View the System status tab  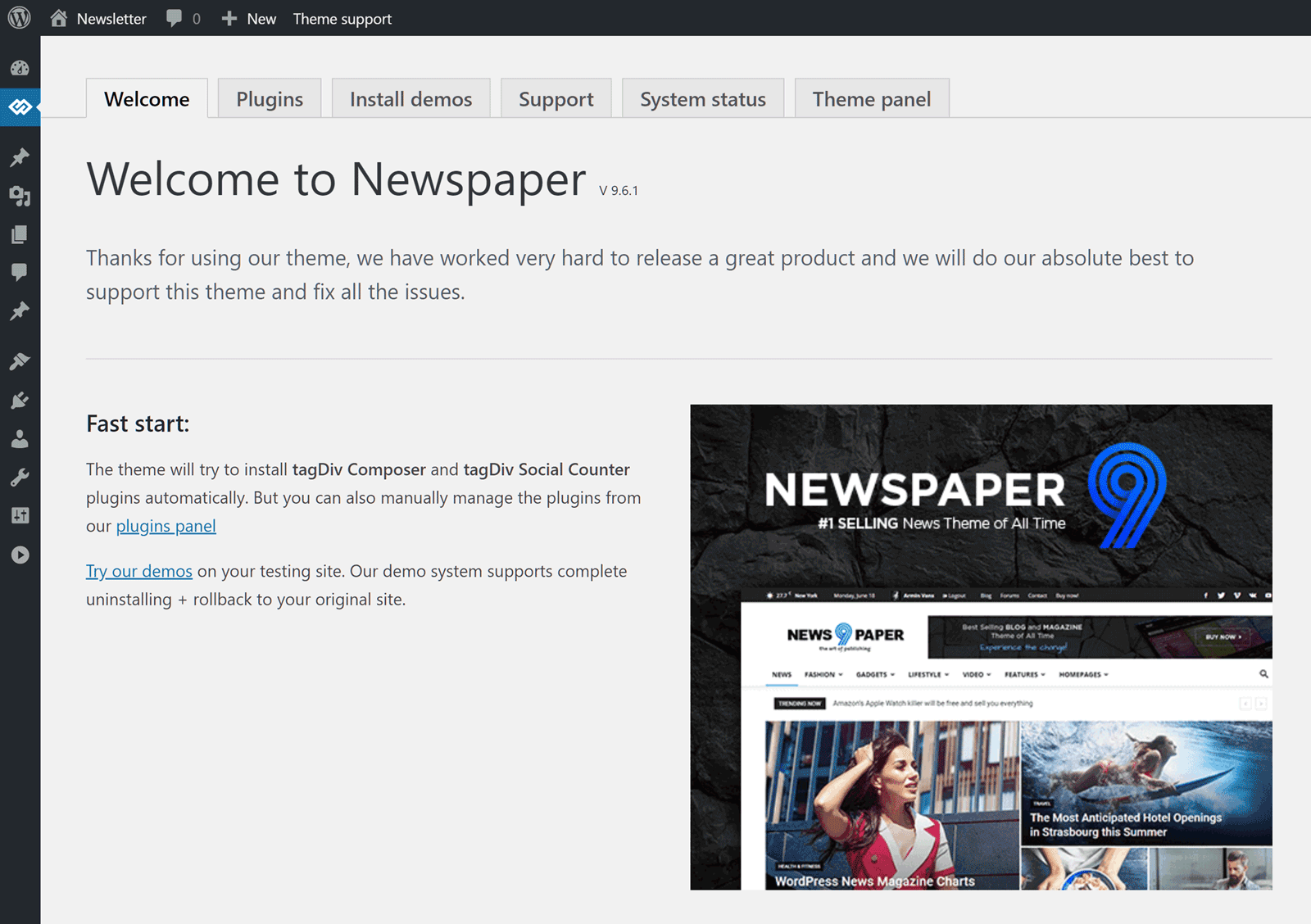(703, 98)
